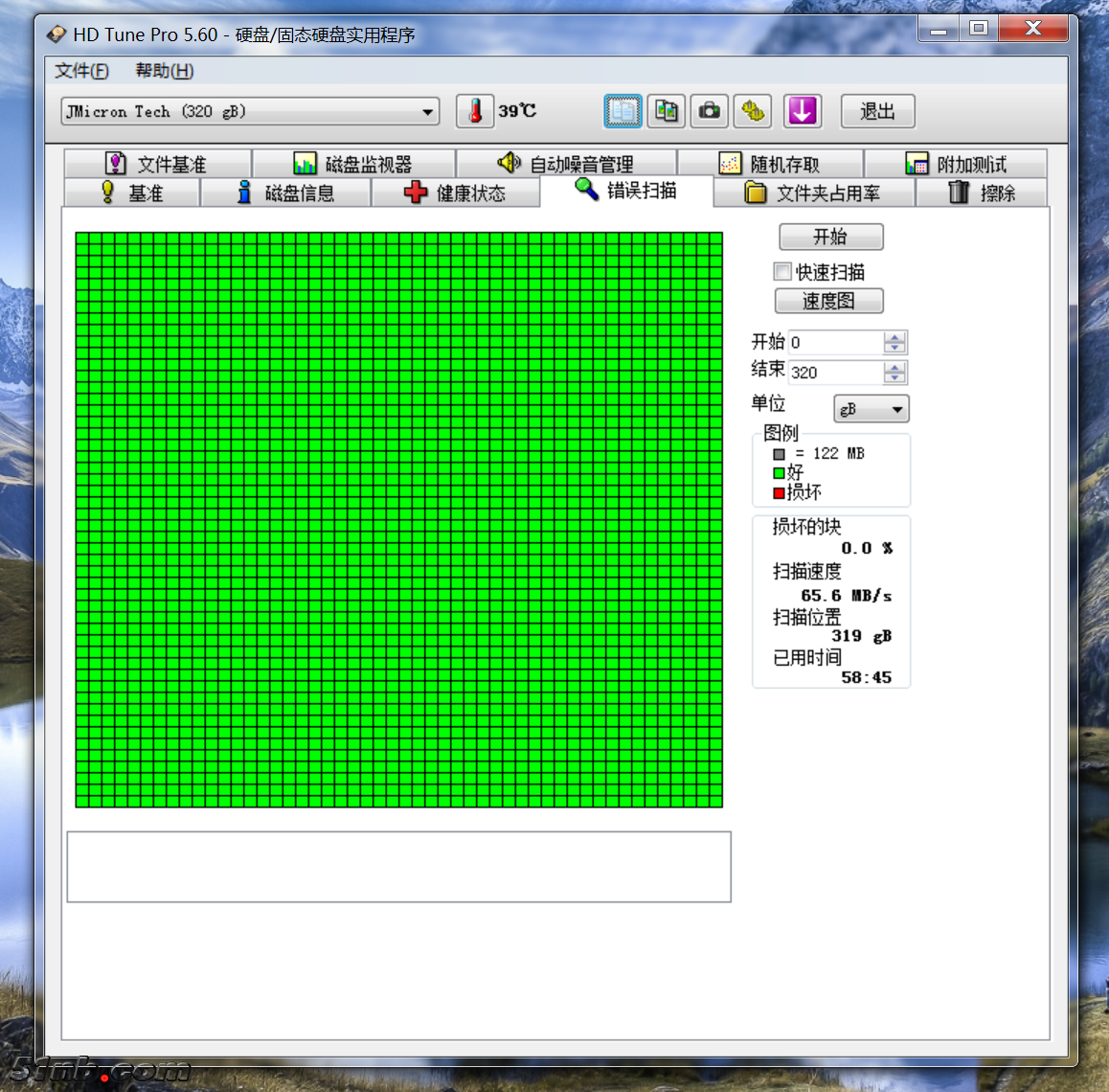Click inside the 结束 value field
Screen dimensions: 1109x1092
pos(833,373)
